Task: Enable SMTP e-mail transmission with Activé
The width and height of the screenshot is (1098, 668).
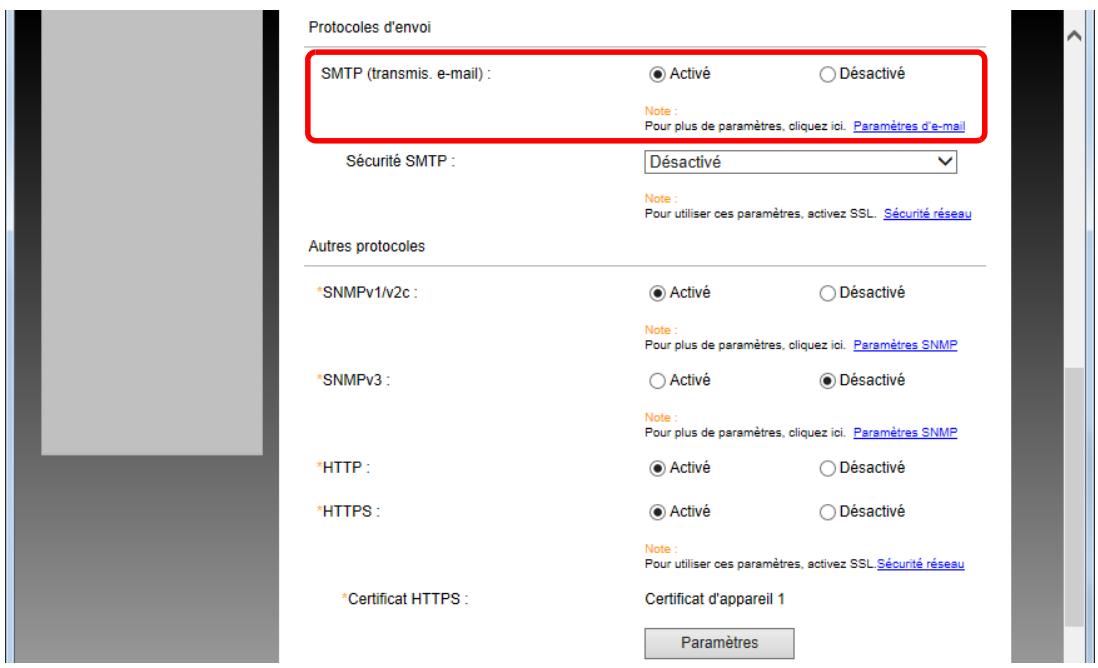Action: (x=658, y=73)
